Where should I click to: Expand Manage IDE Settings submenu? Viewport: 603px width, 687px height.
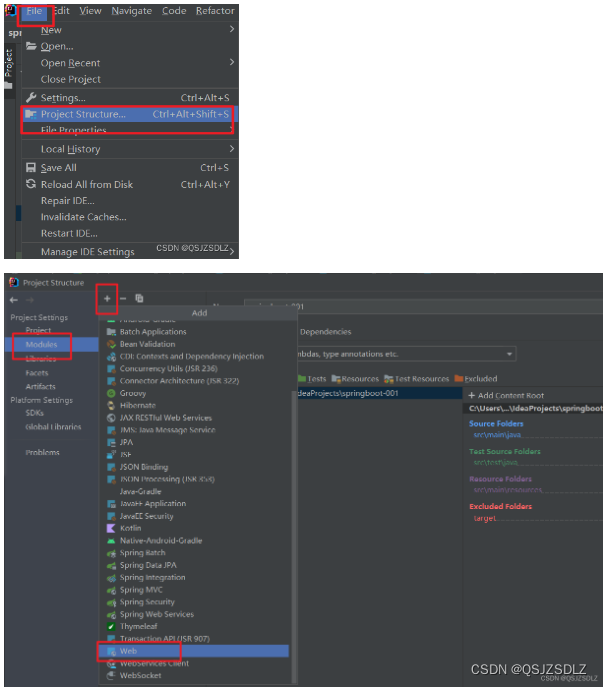coord(232,251)
